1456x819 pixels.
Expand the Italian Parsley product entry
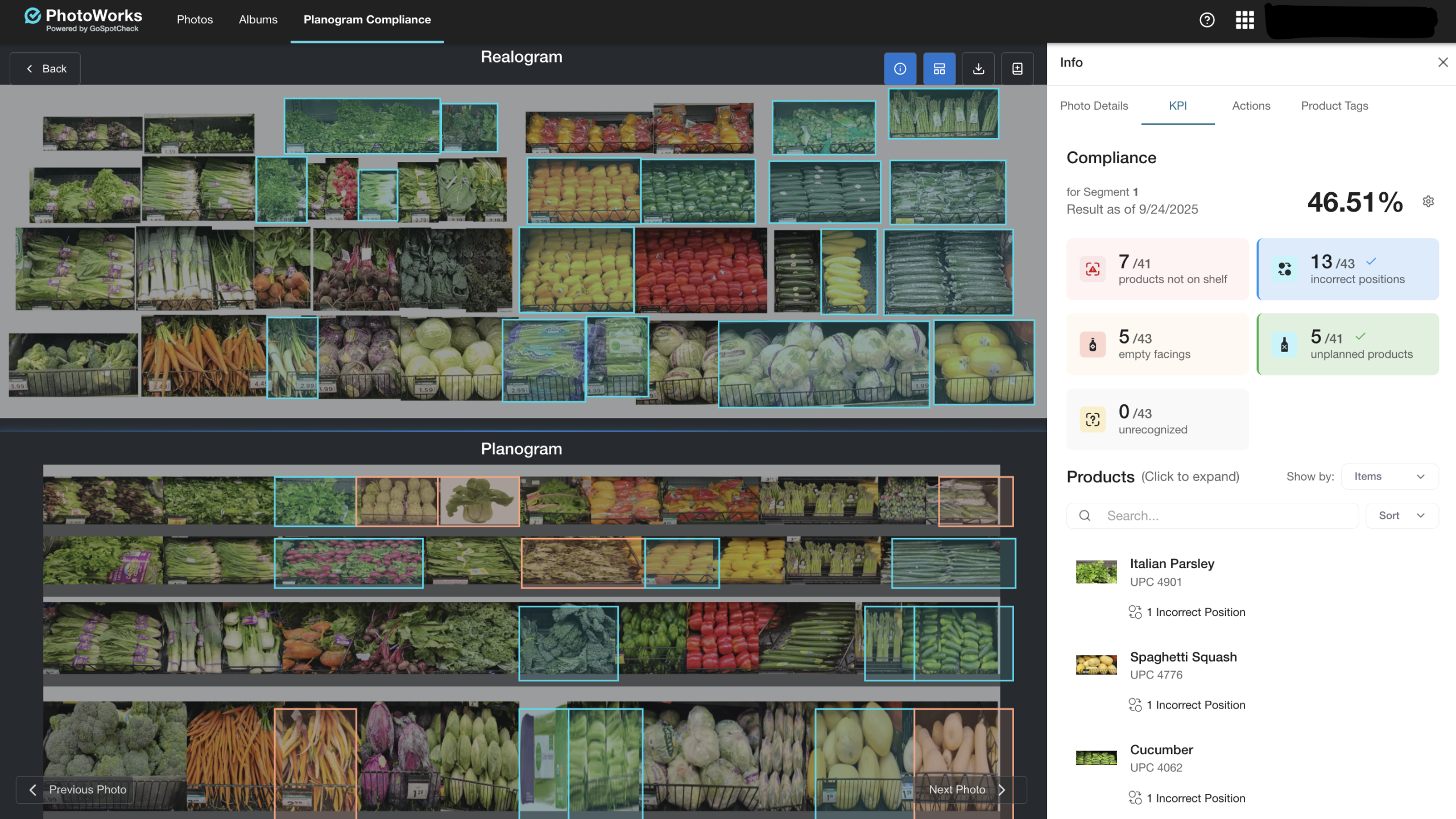[1172, 564]
